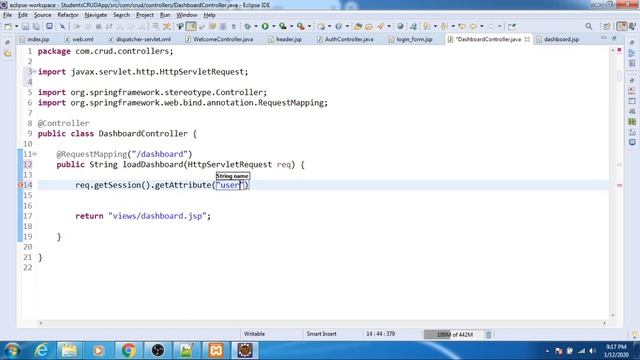
Task: Click the Open Task folder icon
Action: [369, 26]
